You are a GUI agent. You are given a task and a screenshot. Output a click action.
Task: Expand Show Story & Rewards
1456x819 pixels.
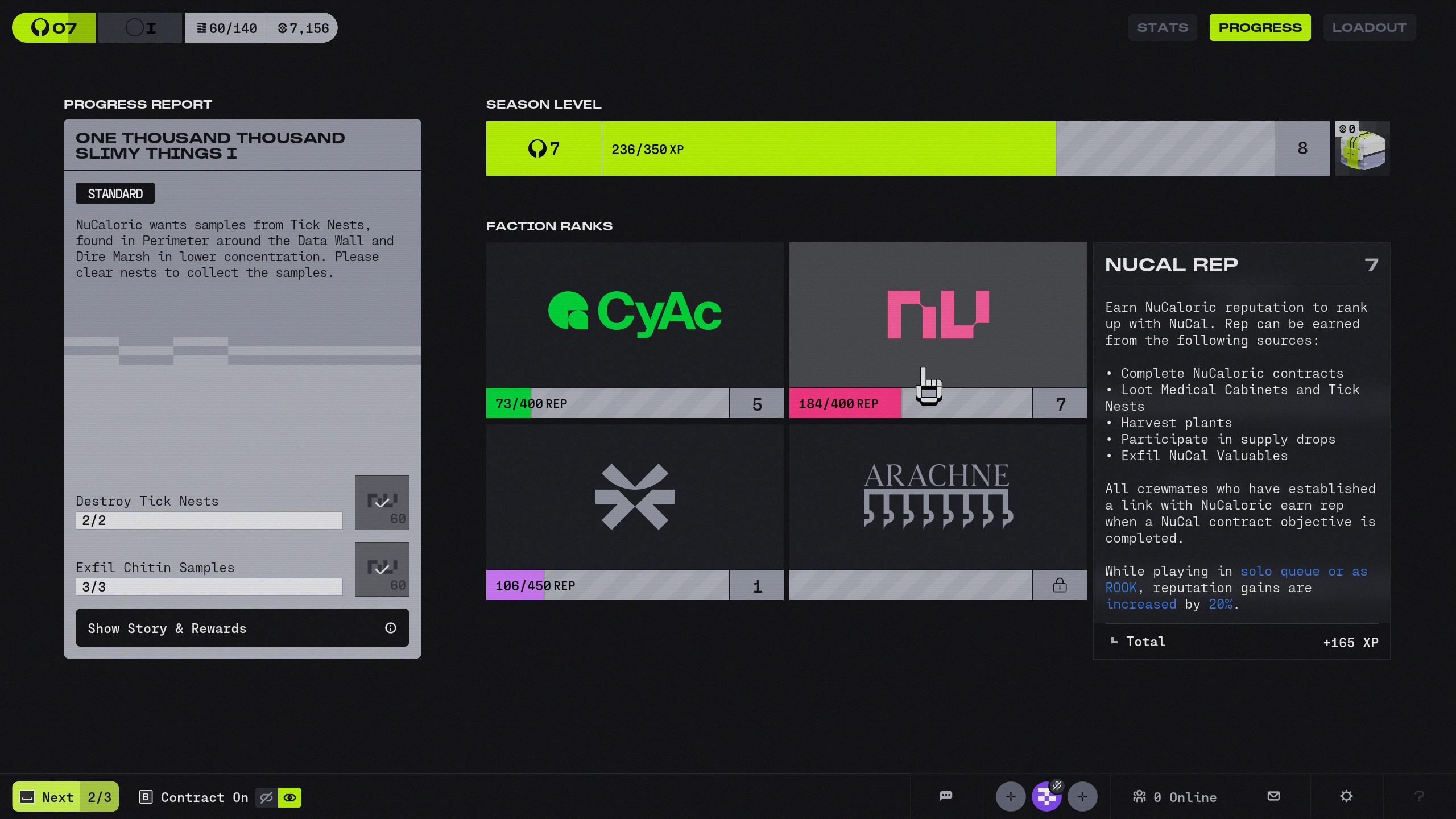[x=242, y=628]
